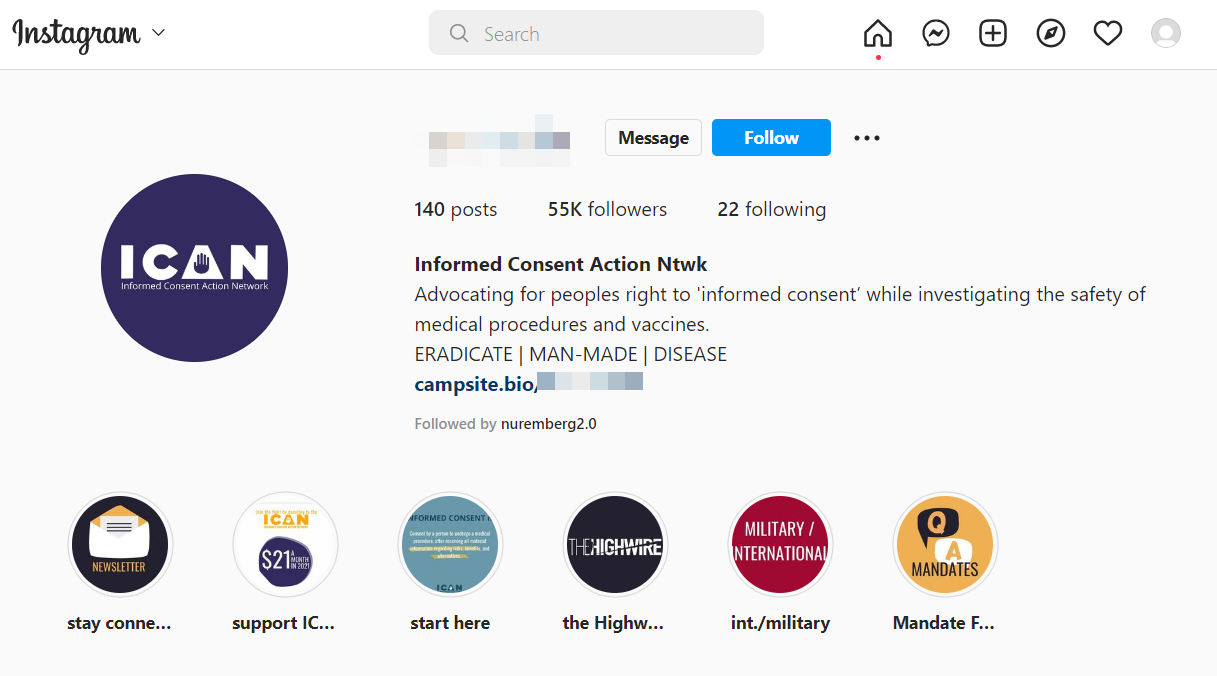Follow the ICAN account
The image size is (1217, 676).
point(770,138)
